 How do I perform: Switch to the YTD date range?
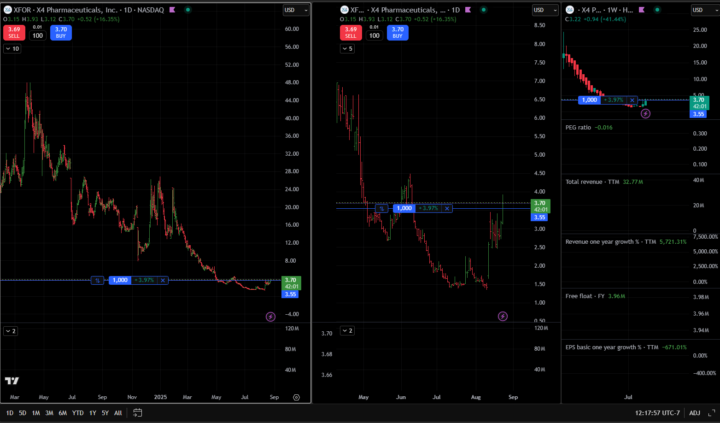click(77, 413)
